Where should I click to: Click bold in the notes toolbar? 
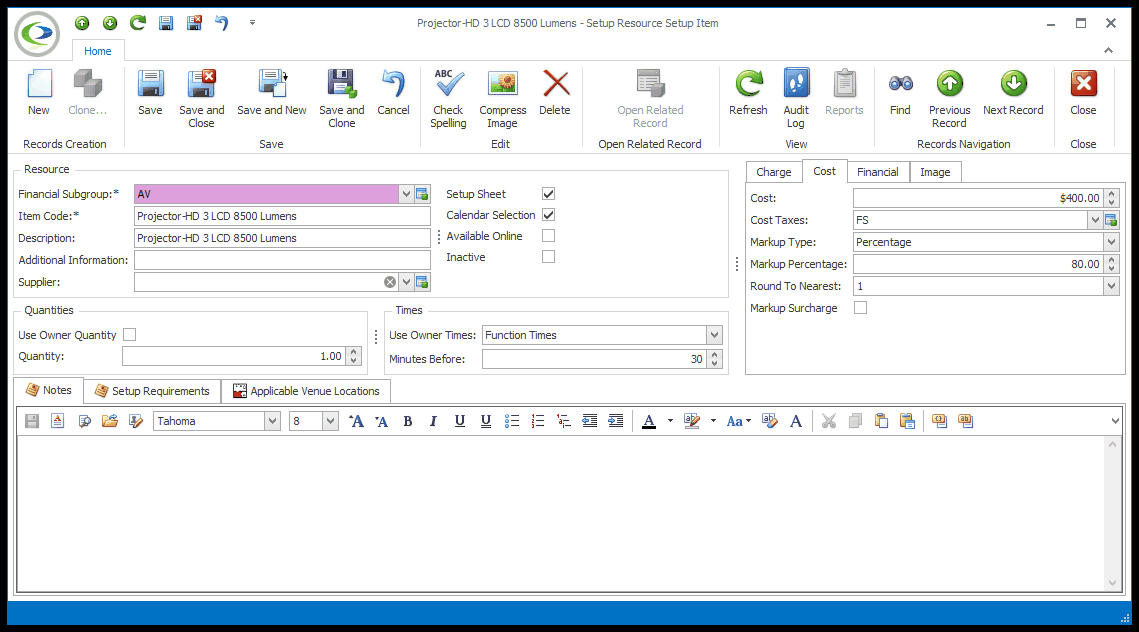coord(408,421)
